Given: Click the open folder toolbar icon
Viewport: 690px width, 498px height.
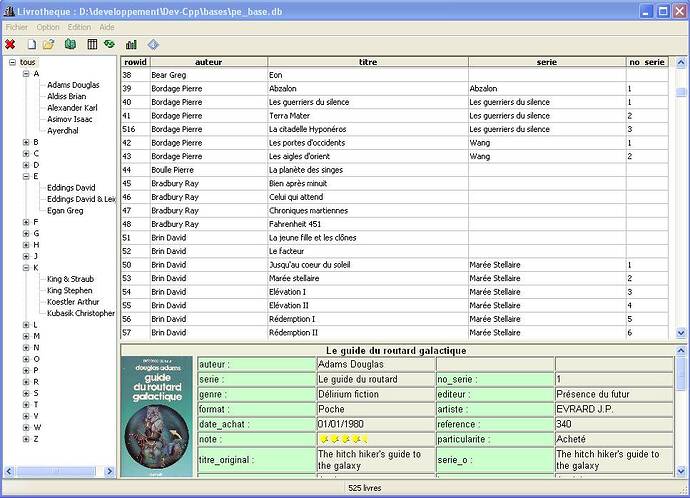Looking at the screenshot, I should pos(48,45).
